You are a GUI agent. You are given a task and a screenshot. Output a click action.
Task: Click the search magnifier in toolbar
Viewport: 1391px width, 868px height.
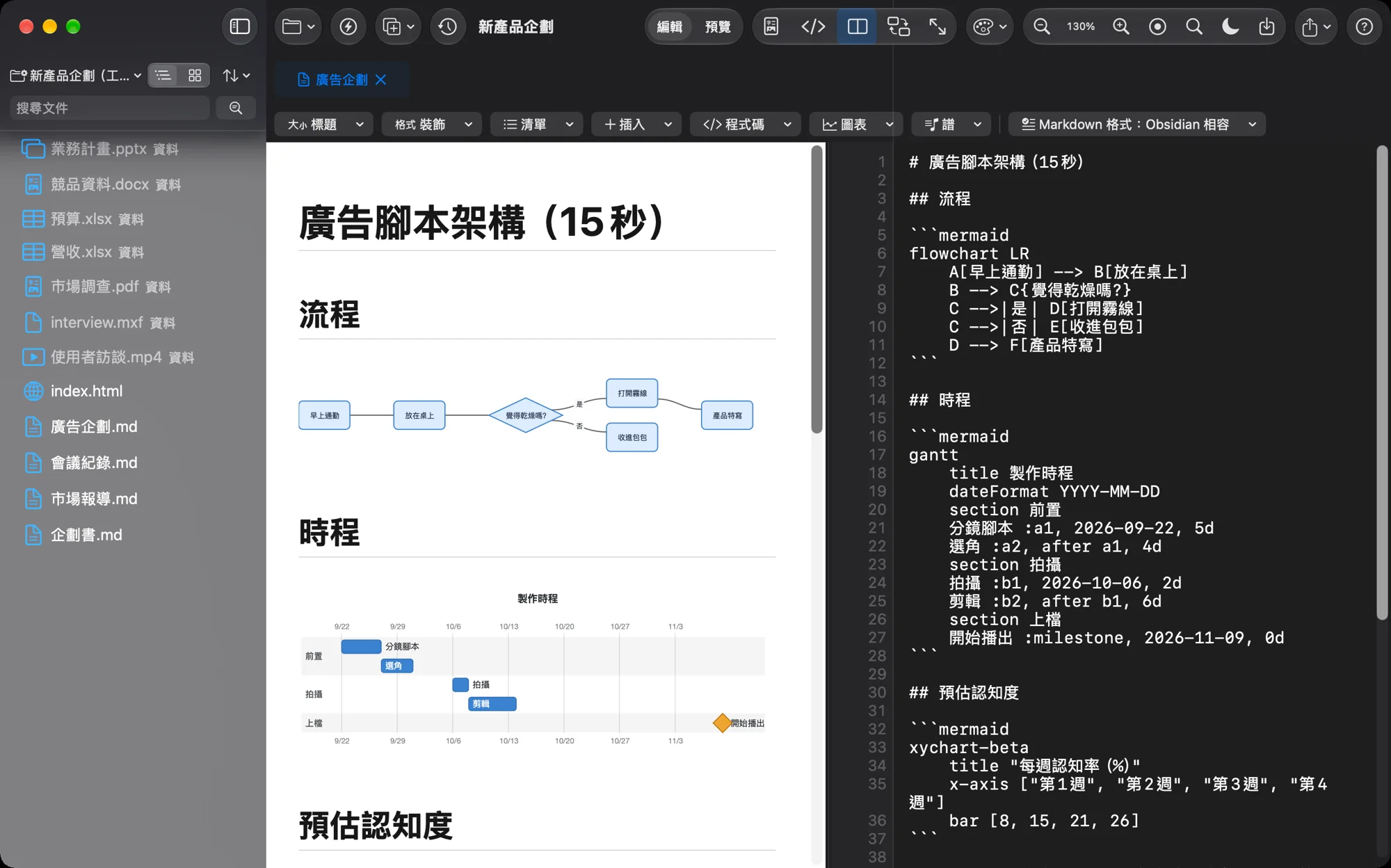(1194, 26)
